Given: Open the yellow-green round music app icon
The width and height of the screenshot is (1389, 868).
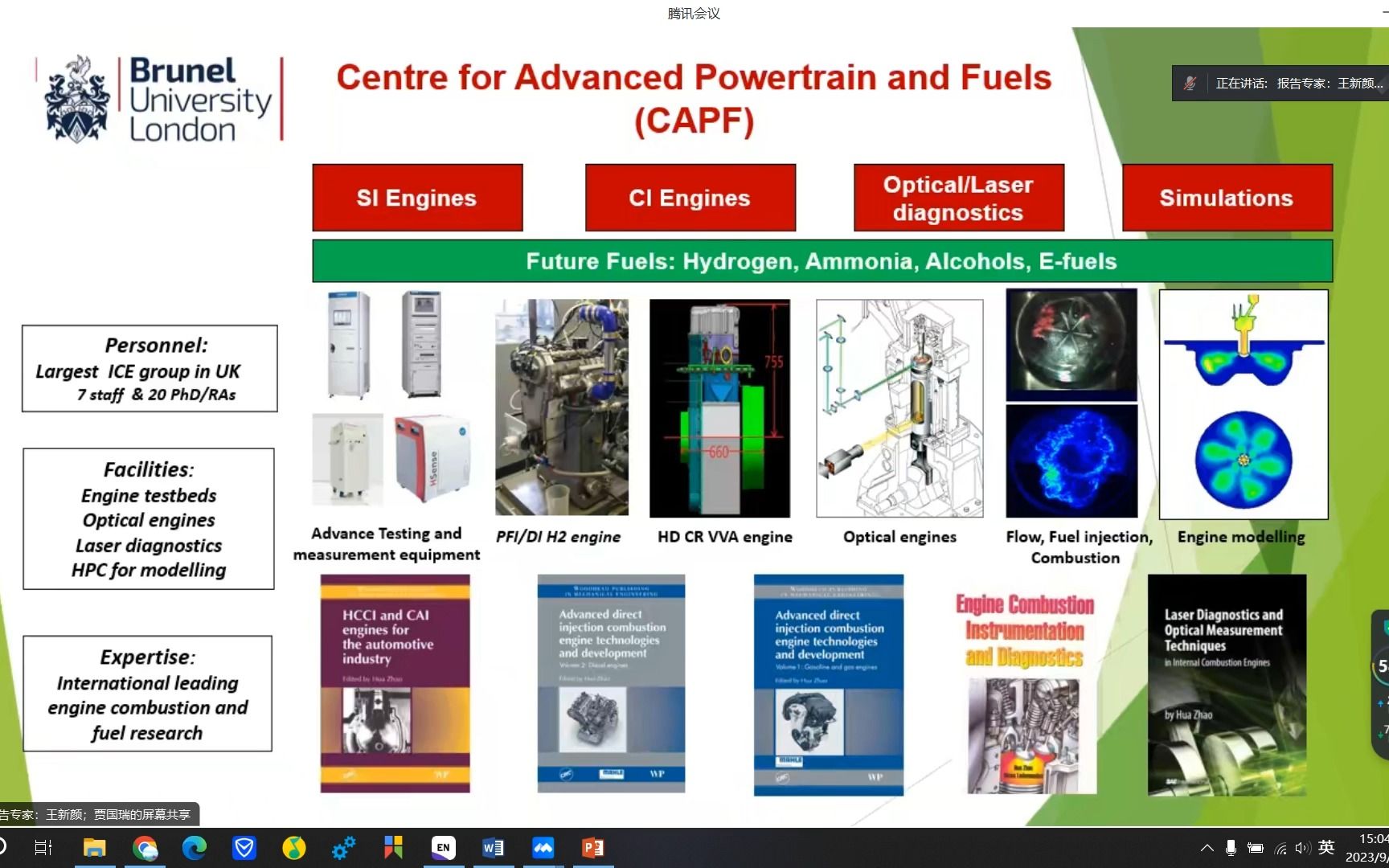Looking at the screenshot, I should tap(294, 848).
